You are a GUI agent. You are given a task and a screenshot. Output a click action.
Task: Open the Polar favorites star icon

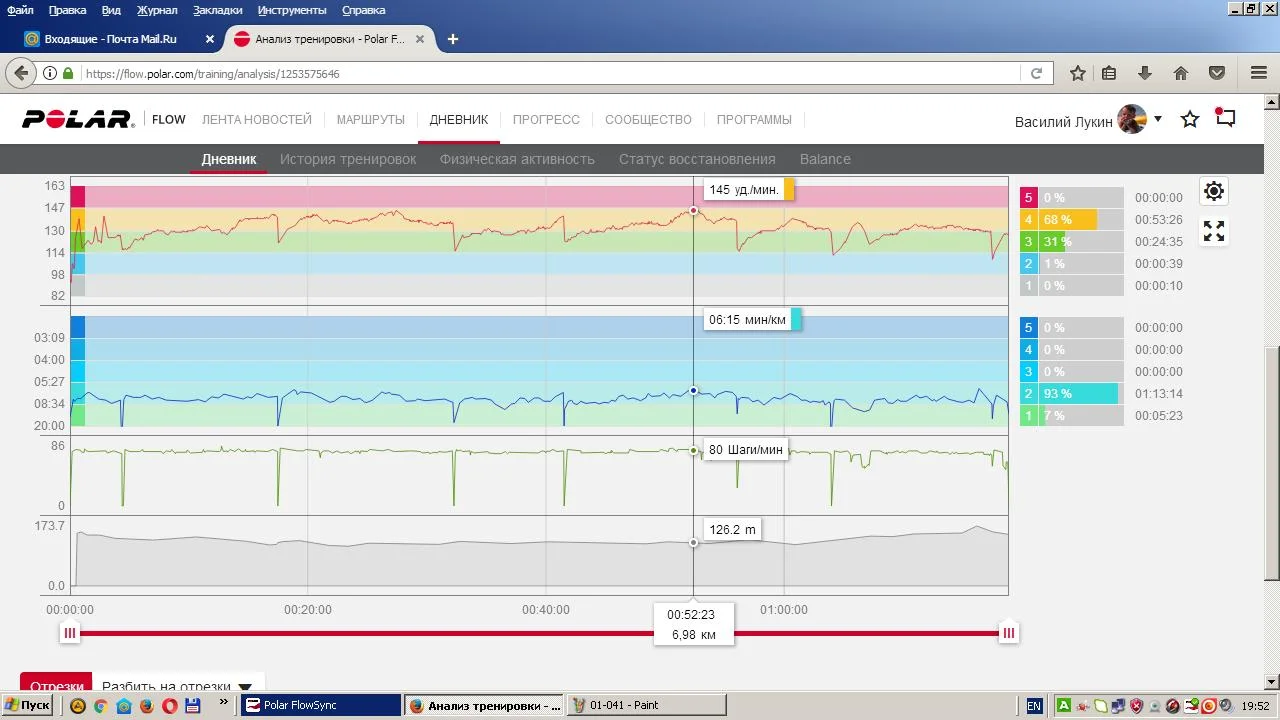point(1190,120)
